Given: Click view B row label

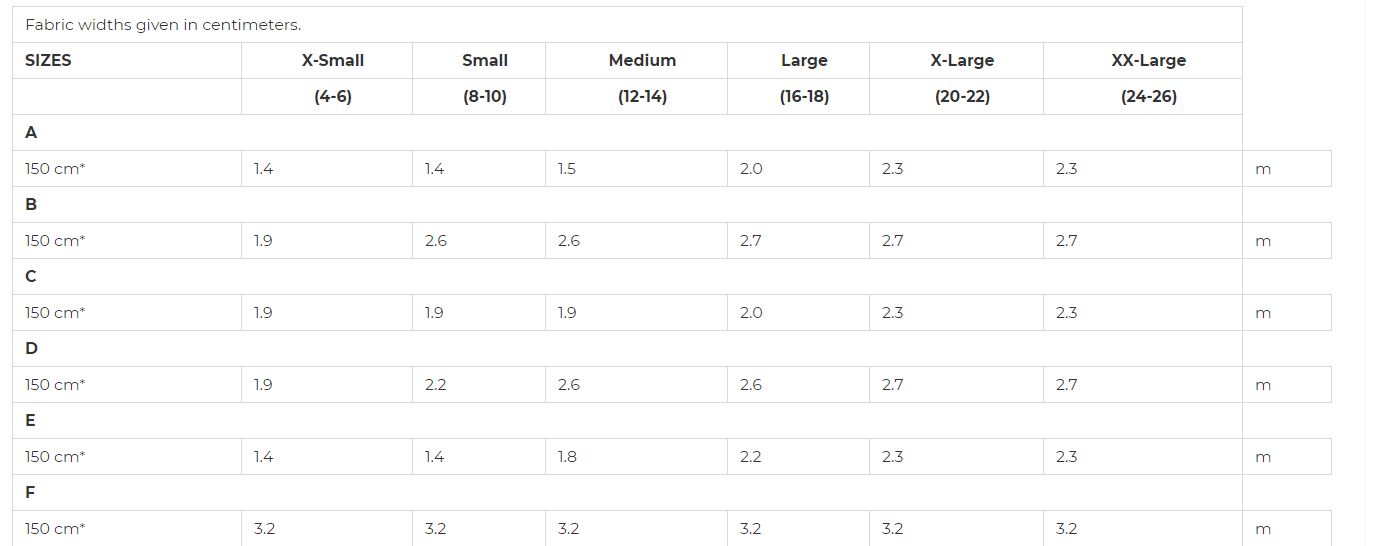Looking at the screenshot, I should pos(31,204).
